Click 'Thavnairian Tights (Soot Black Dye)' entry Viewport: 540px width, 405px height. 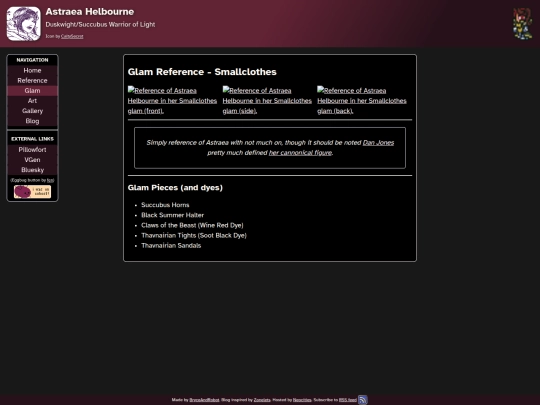[194, 235]
